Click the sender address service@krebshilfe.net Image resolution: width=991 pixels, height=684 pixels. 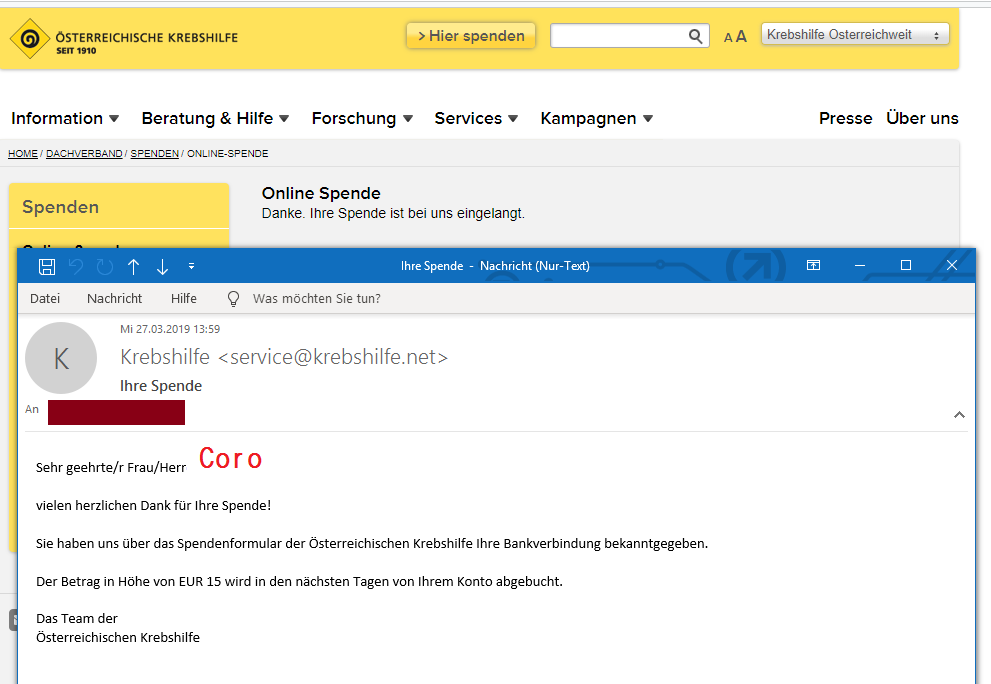tap(333, 357)
